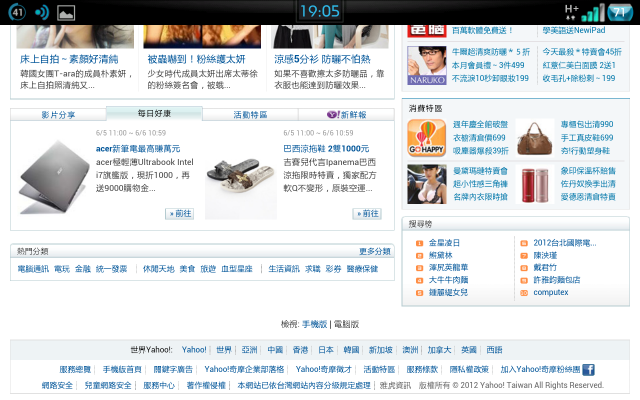Tap the blue battery 71 icon

tap(620, 12)
